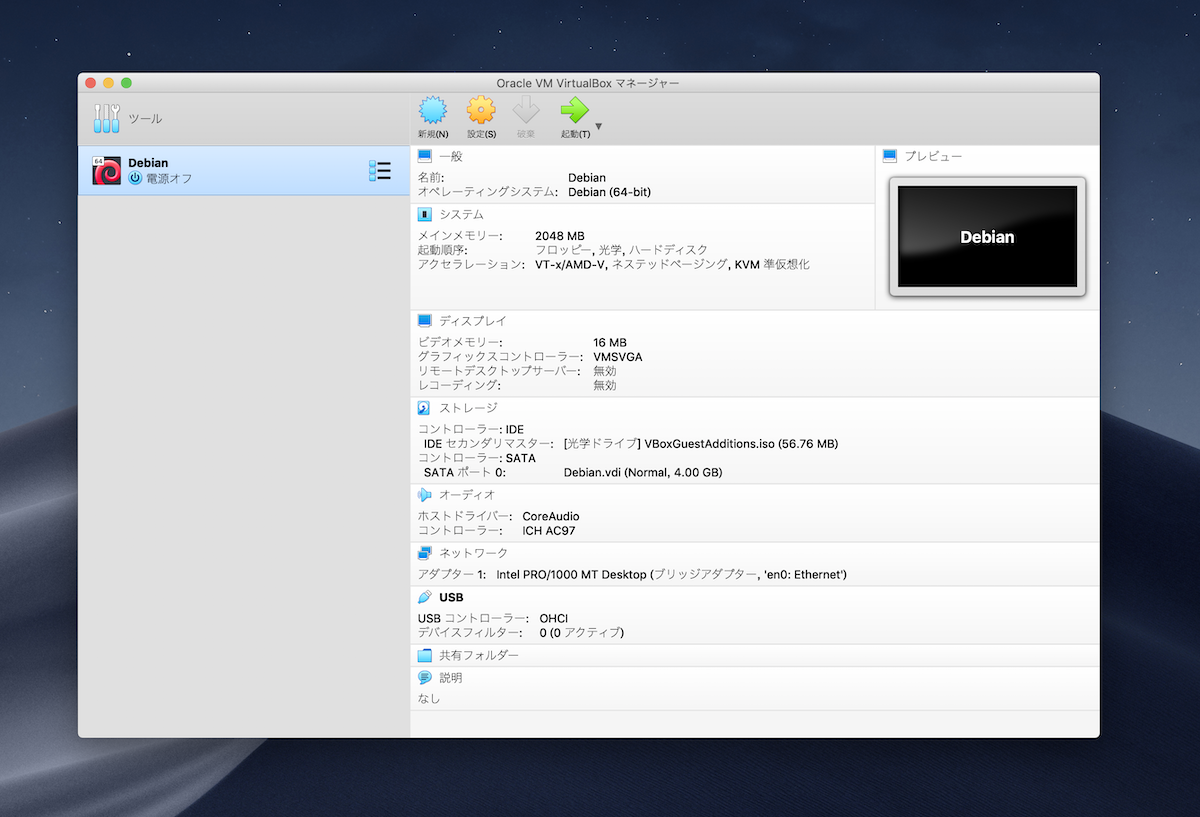Open 設定(S) Settings gear toolbar icon

pos(481,111)
